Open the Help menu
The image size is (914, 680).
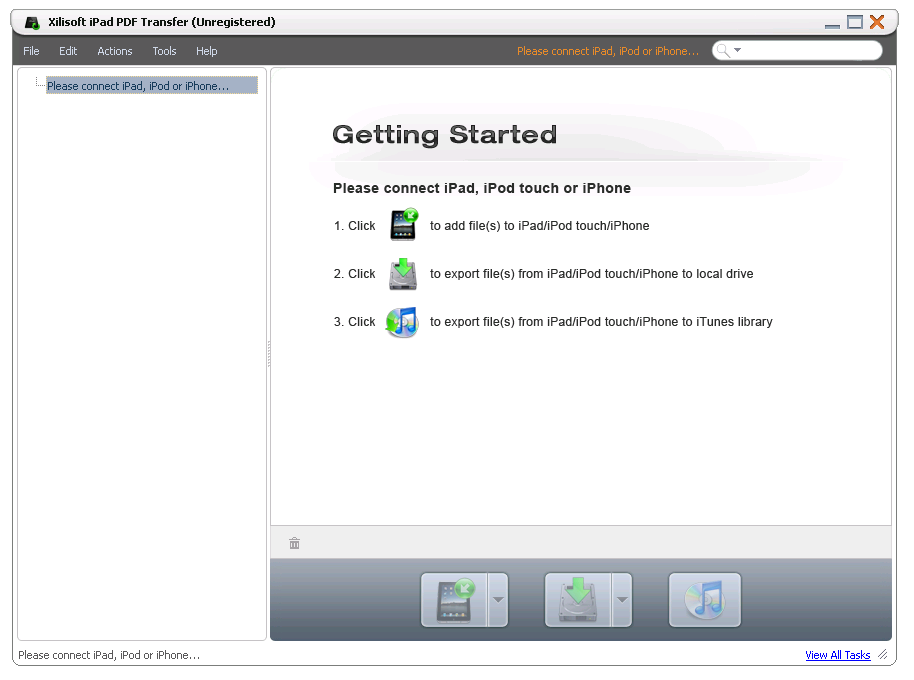coord(206,51)
